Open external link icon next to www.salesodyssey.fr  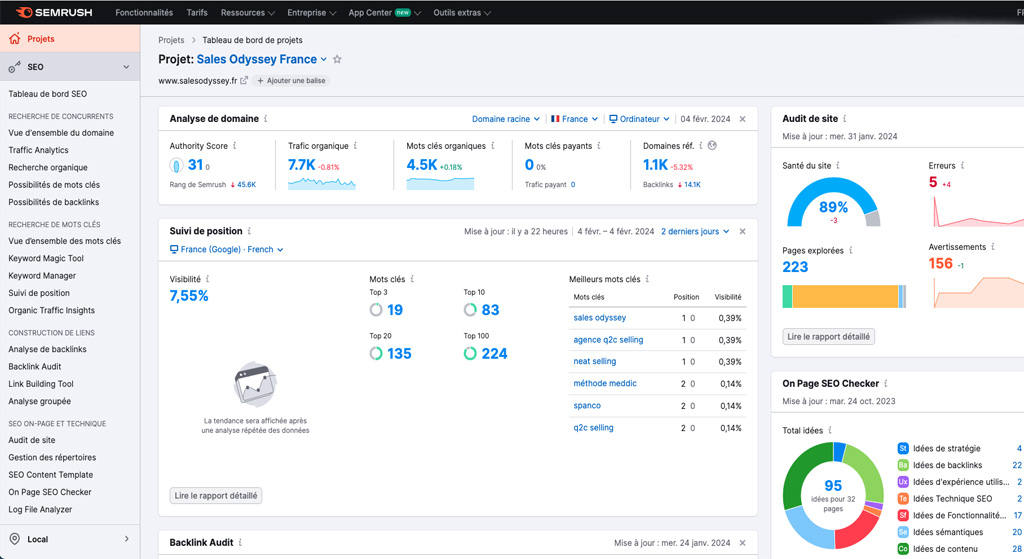coord(244,80)
